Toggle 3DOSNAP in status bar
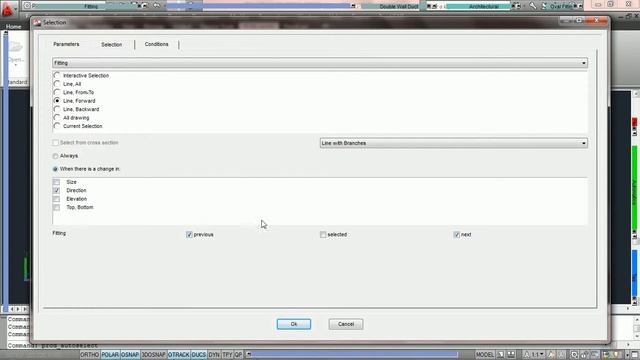 (153, 355)
